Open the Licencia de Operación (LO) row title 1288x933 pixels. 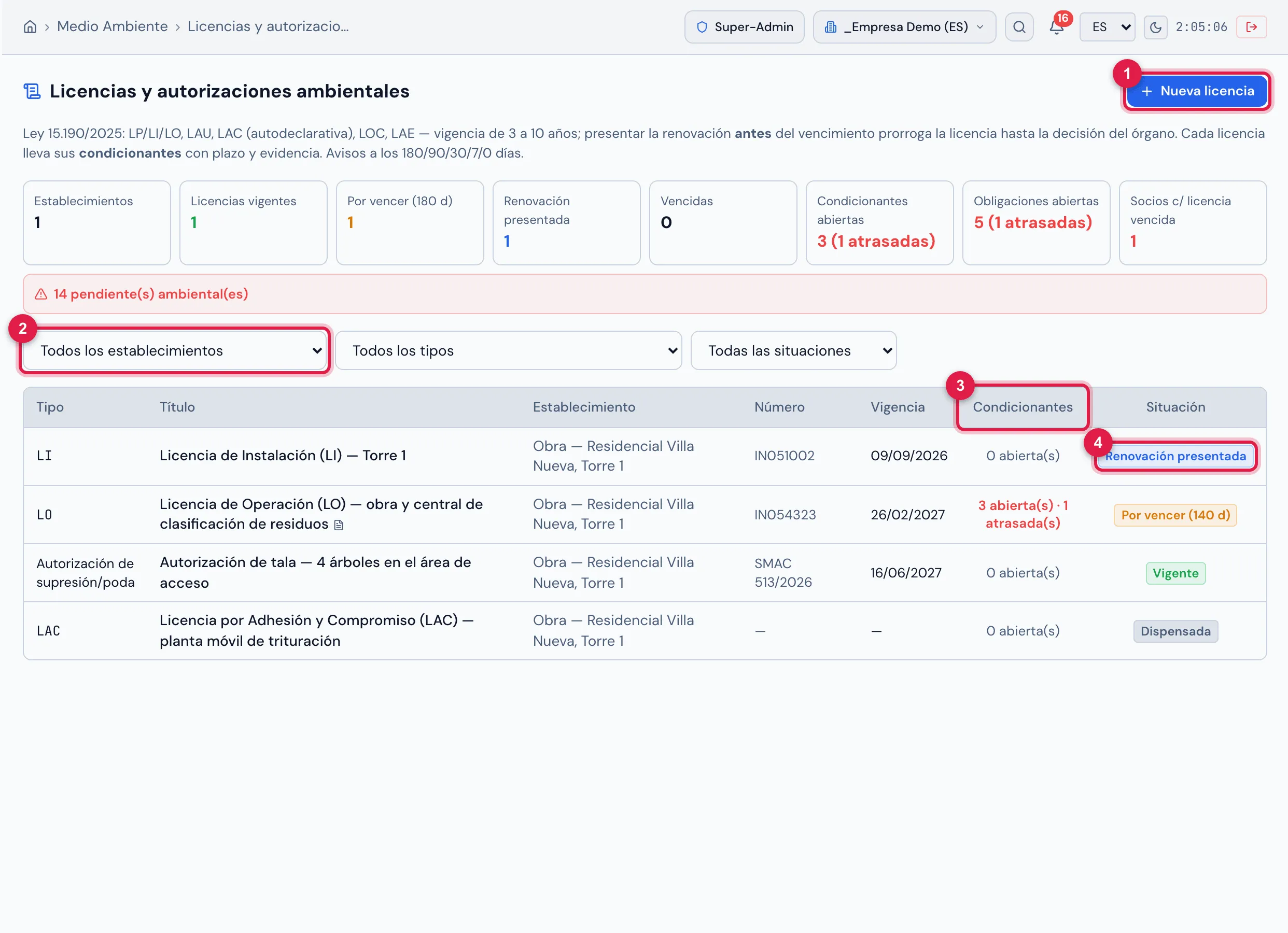pyautogui.click(x=321, y=514)
